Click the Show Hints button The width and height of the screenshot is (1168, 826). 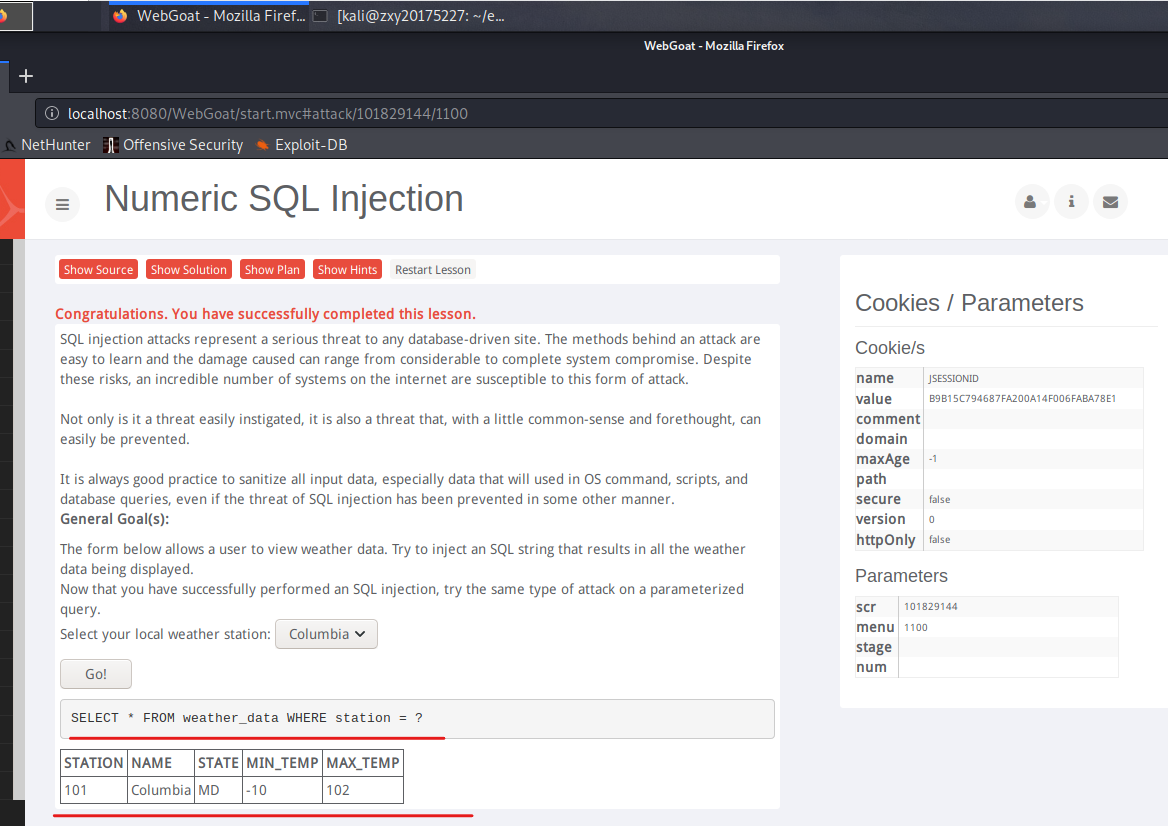tap(347, 270)
